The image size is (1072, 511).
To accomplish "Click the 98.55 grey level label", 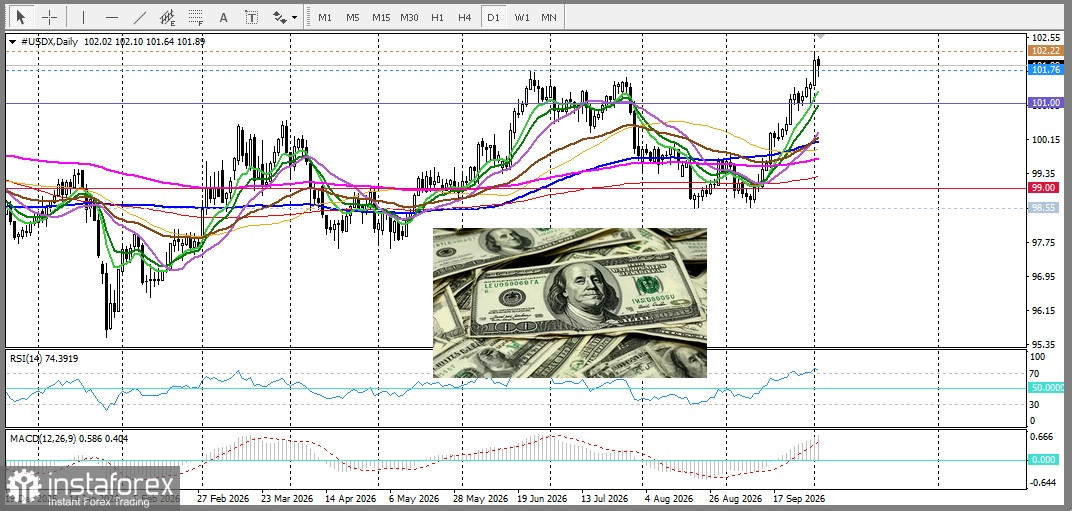I will click(x=1045, y=207).
